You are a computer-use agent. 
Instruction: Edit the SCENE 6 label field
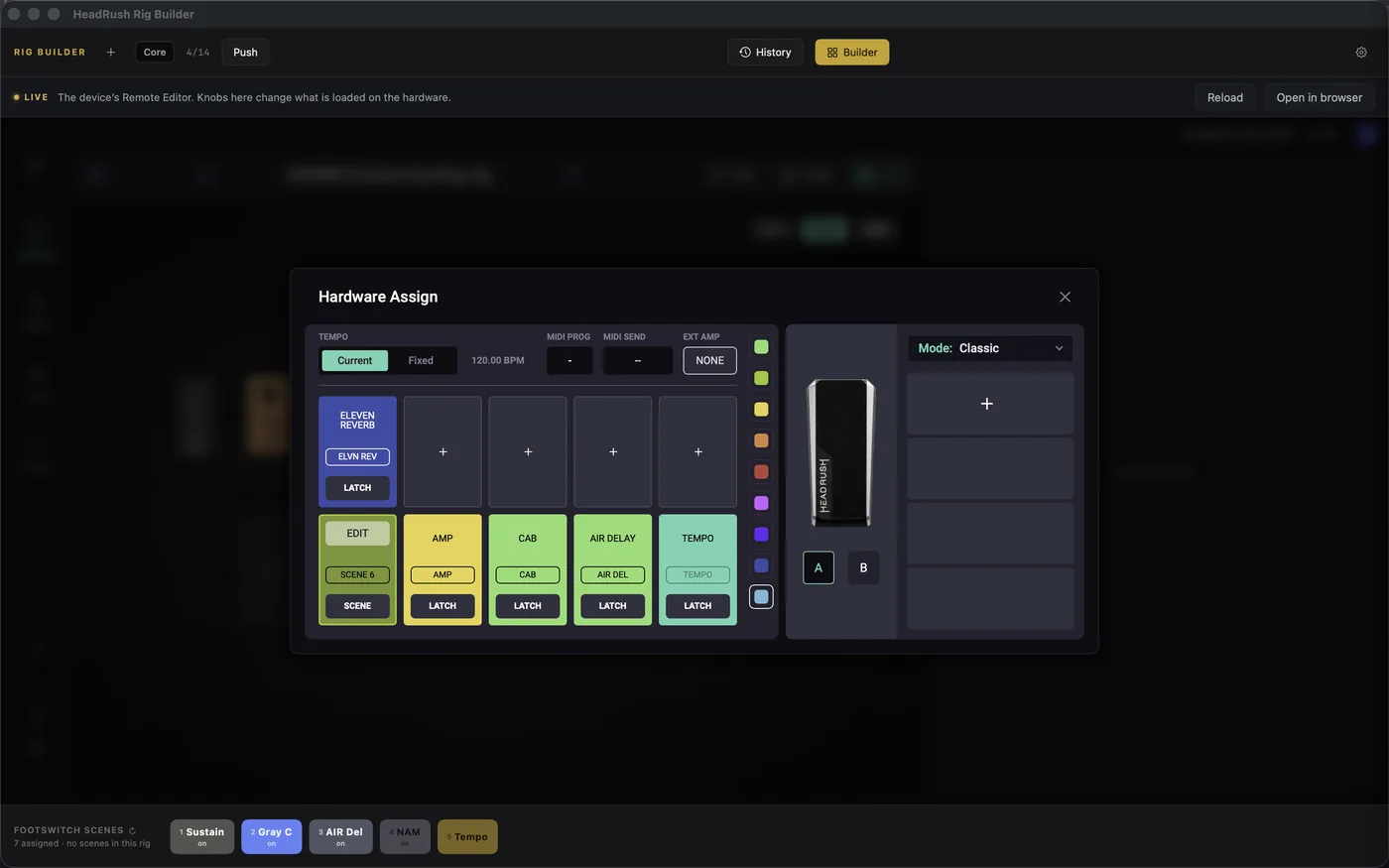(x=357, y=574)
